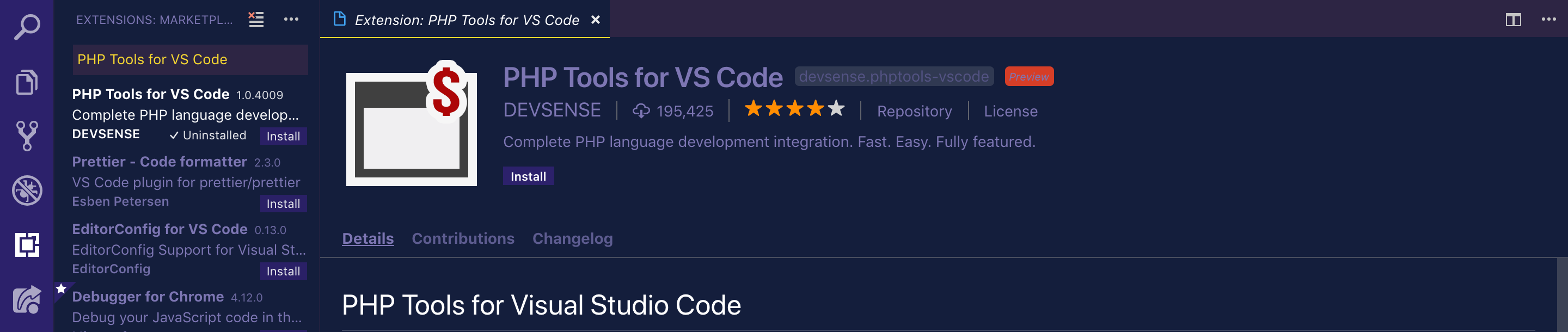Click the extensions search input field

click(x=190, y=59)
